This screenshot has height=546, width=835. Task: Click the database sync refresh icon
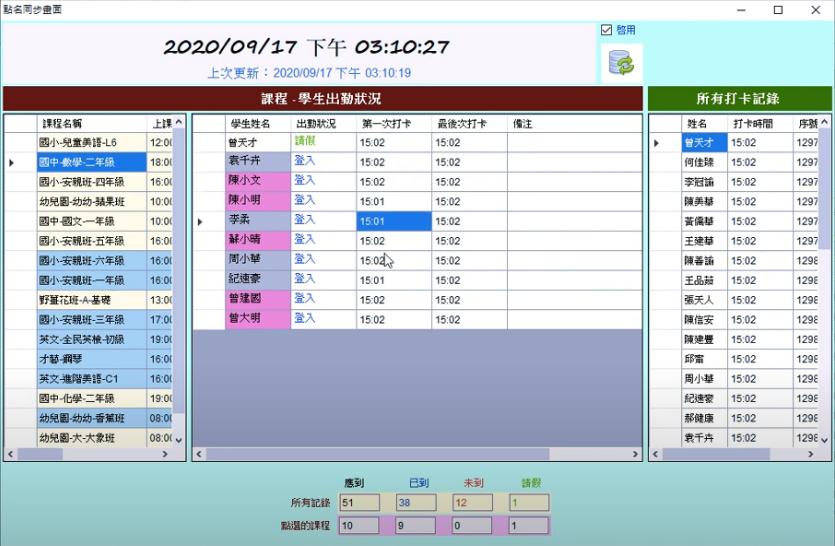pos(621,63)
